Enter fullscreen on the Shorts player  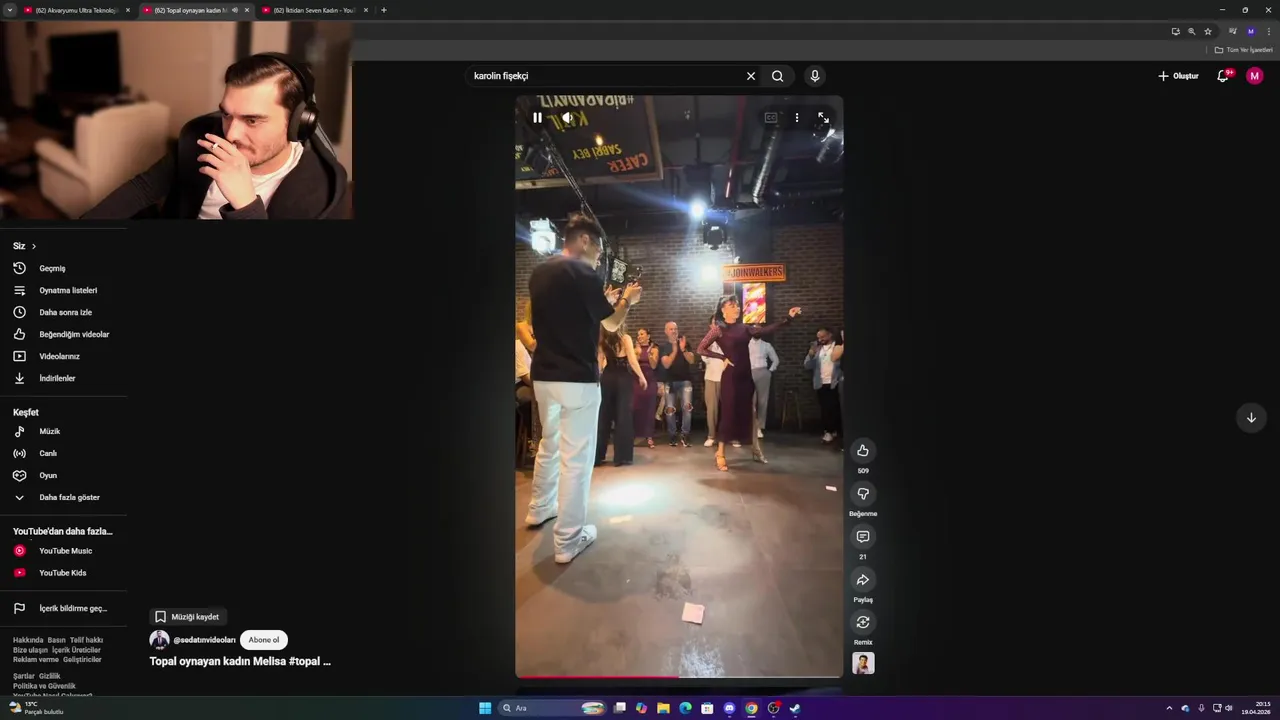[823, 117]
